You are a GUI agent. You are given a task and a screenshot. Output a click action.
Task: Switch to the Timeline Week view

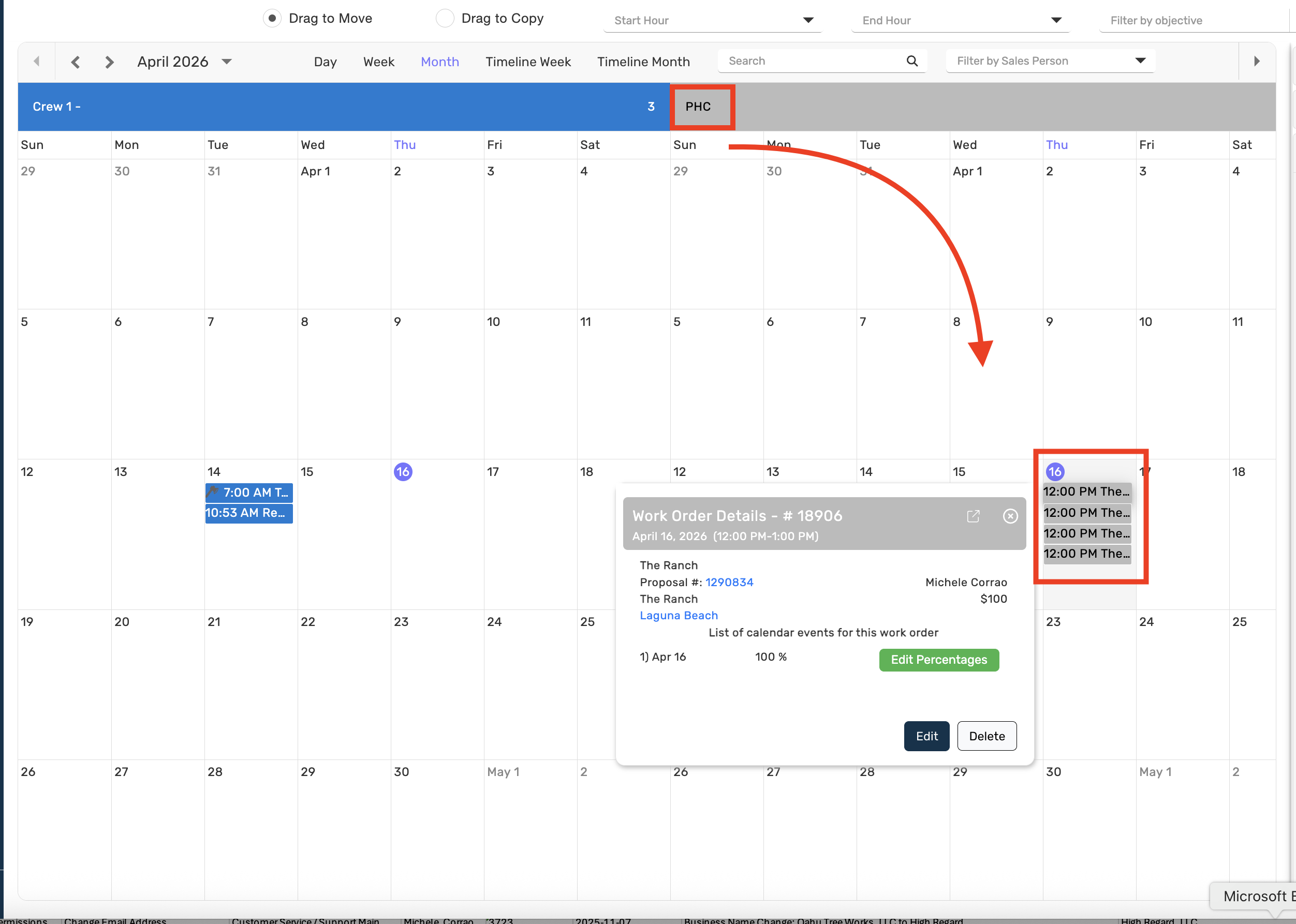pos(528,62)
